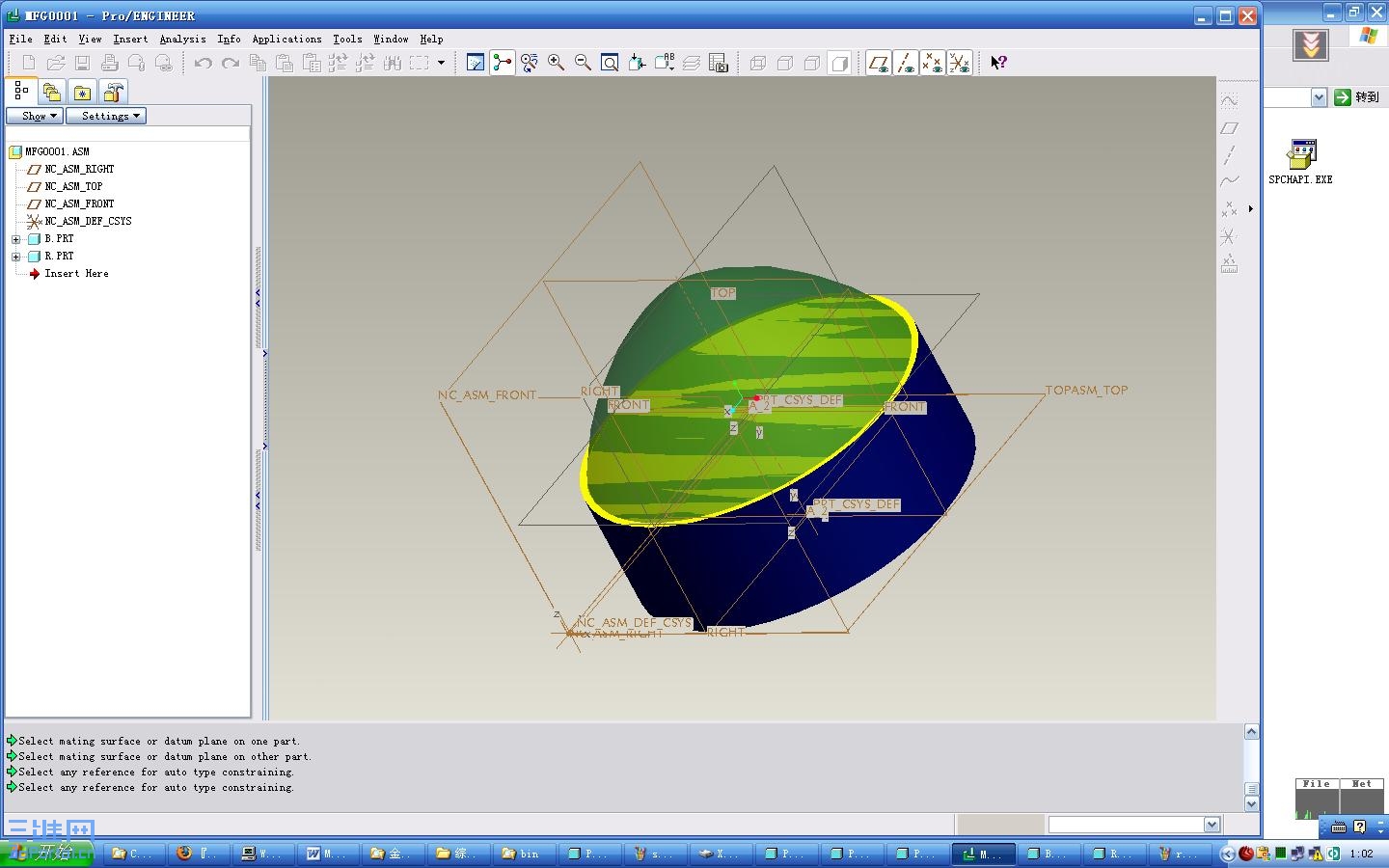Switch to hidden line display style
Viewport: 1389px width, 868px height.
tap(785, 63)
